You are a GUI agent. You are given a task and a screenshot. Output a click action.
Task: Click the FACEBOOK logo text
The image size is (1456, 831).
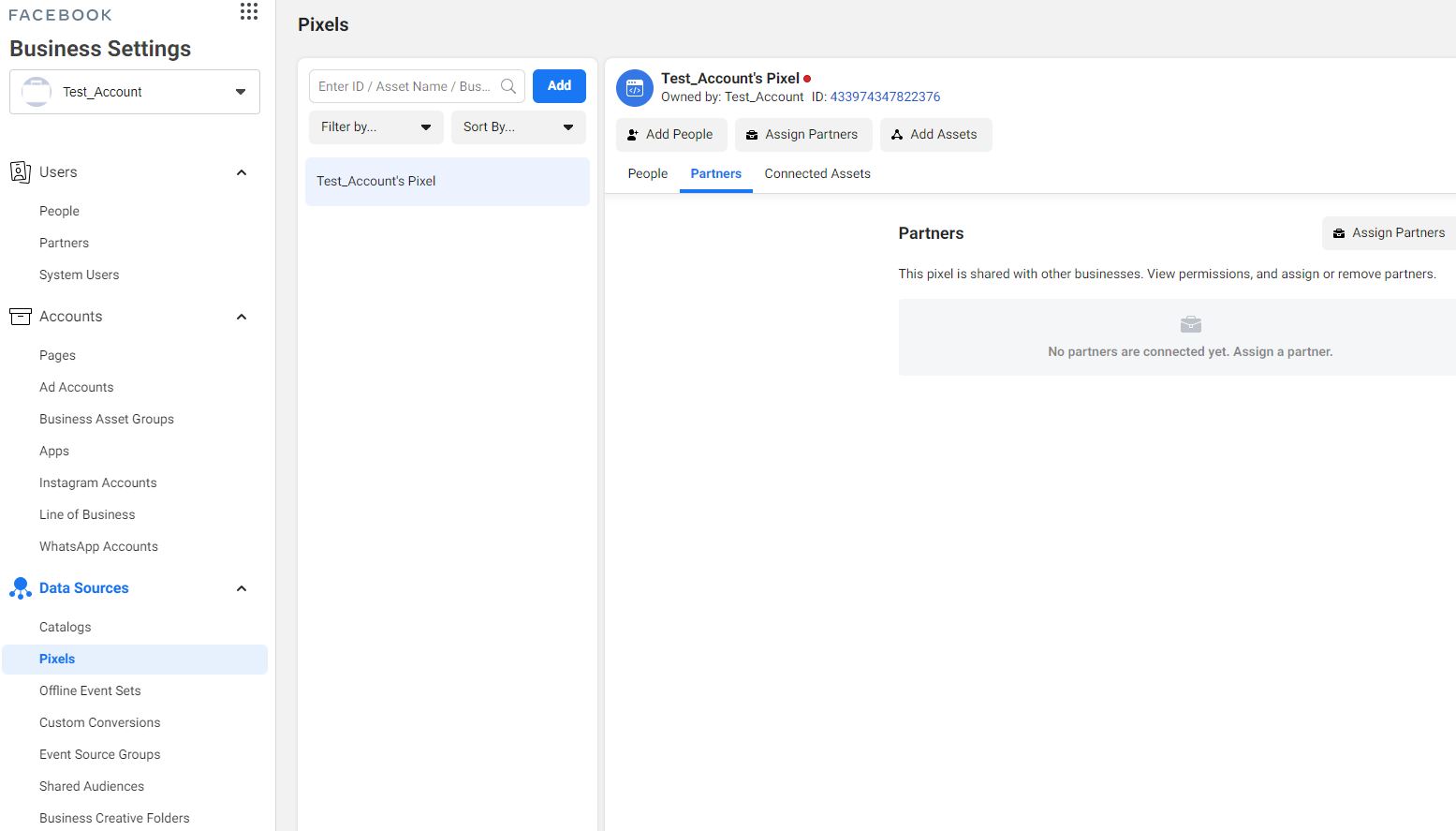pos(60,15)
